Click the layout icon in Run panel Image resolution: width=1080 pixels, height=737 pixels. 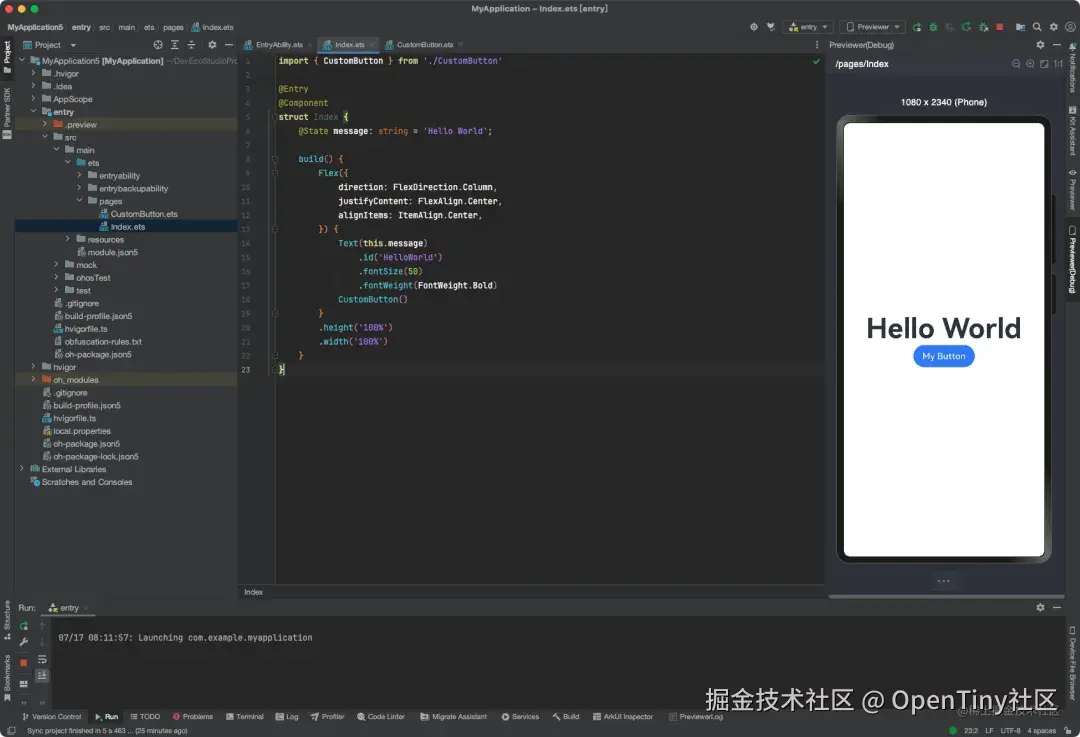(x=23, y=684)
